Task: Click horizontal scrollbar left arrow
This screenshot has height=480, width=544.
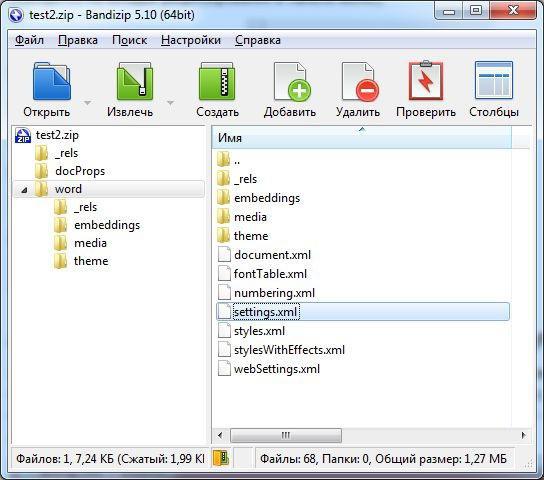Action: point(220,435)
